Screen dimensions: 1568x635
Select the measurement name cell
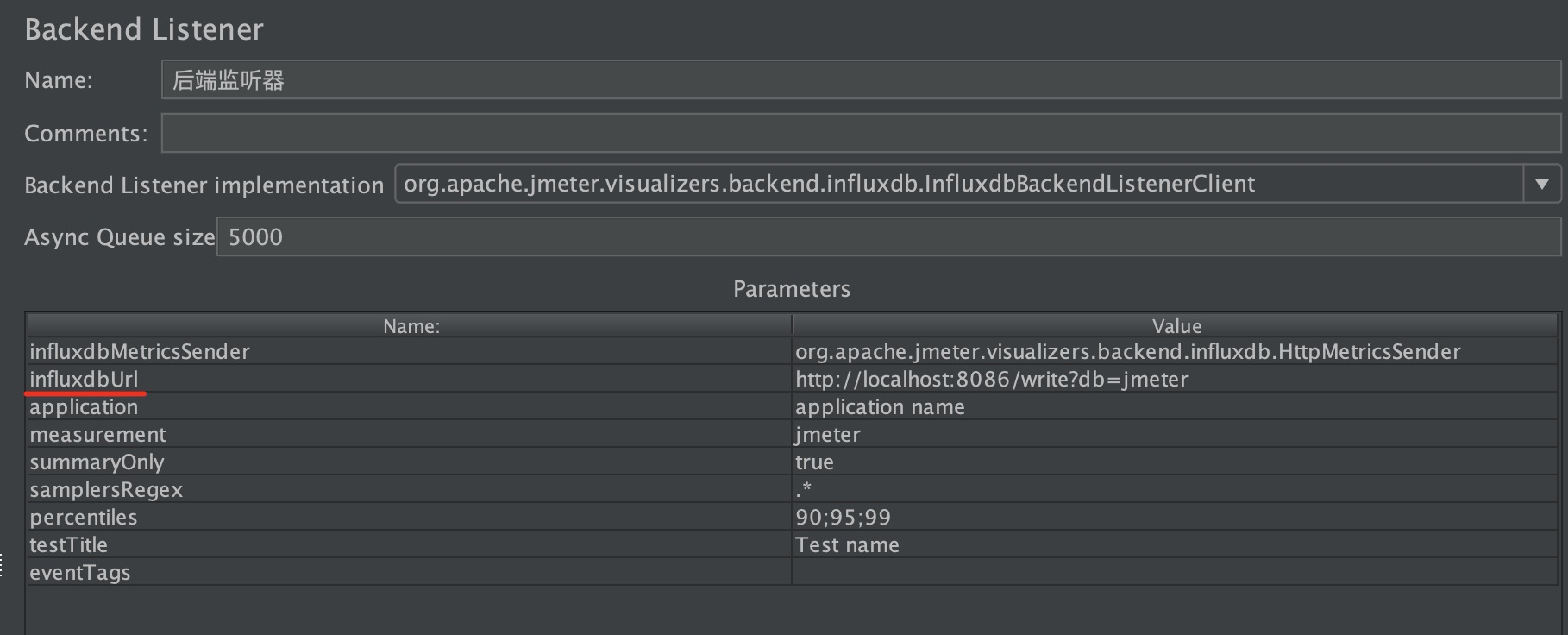point(410,434)
